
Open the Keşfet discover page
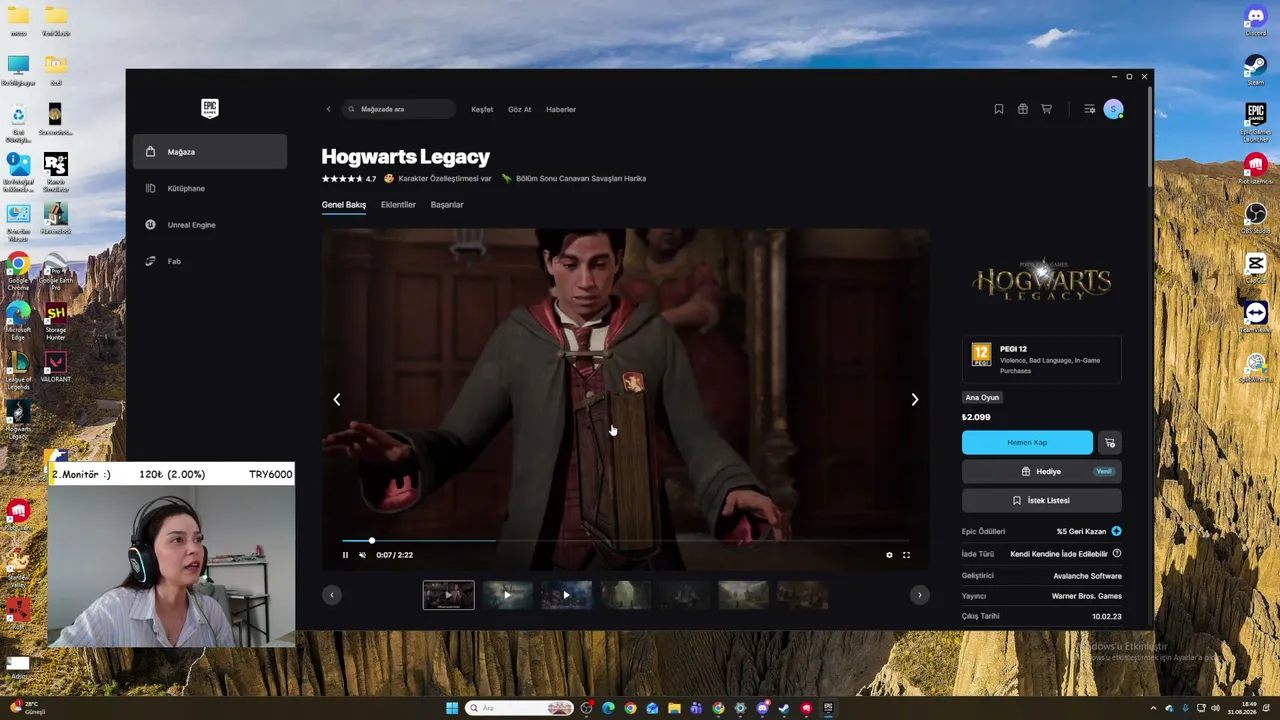click(x=482, y=109)
